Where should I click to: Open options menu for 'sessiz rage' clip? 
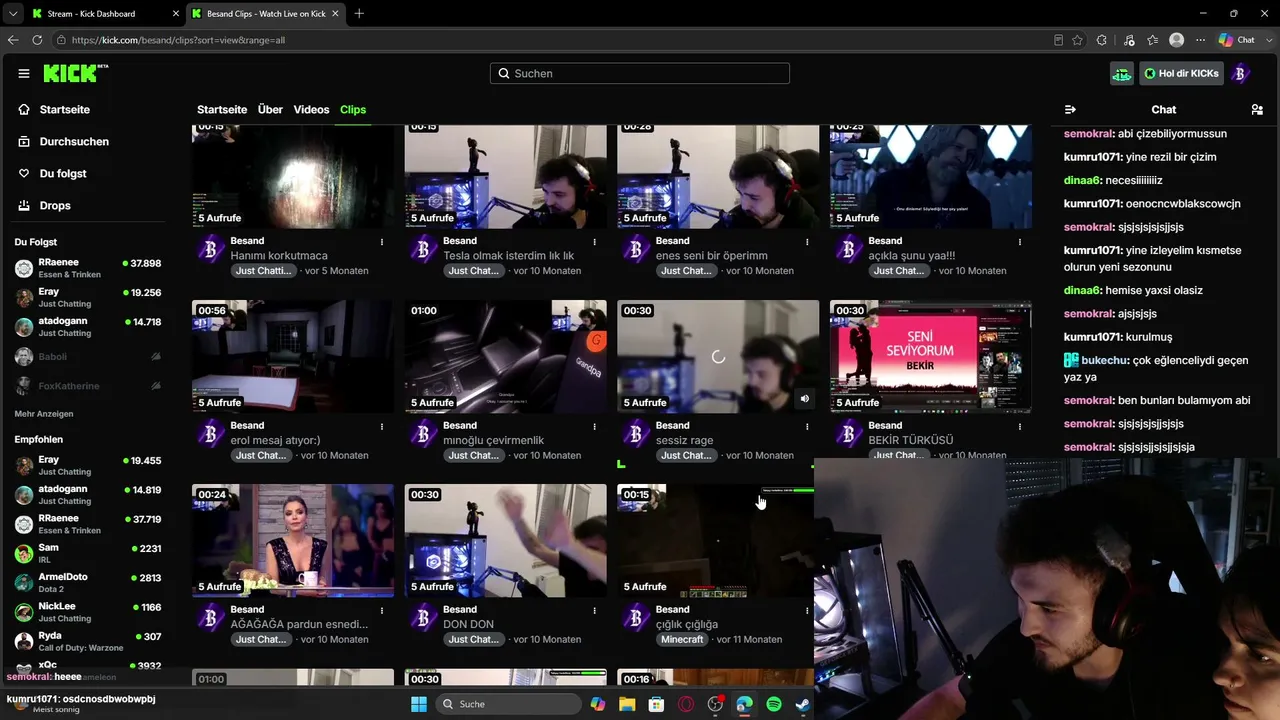coord(807,426)
